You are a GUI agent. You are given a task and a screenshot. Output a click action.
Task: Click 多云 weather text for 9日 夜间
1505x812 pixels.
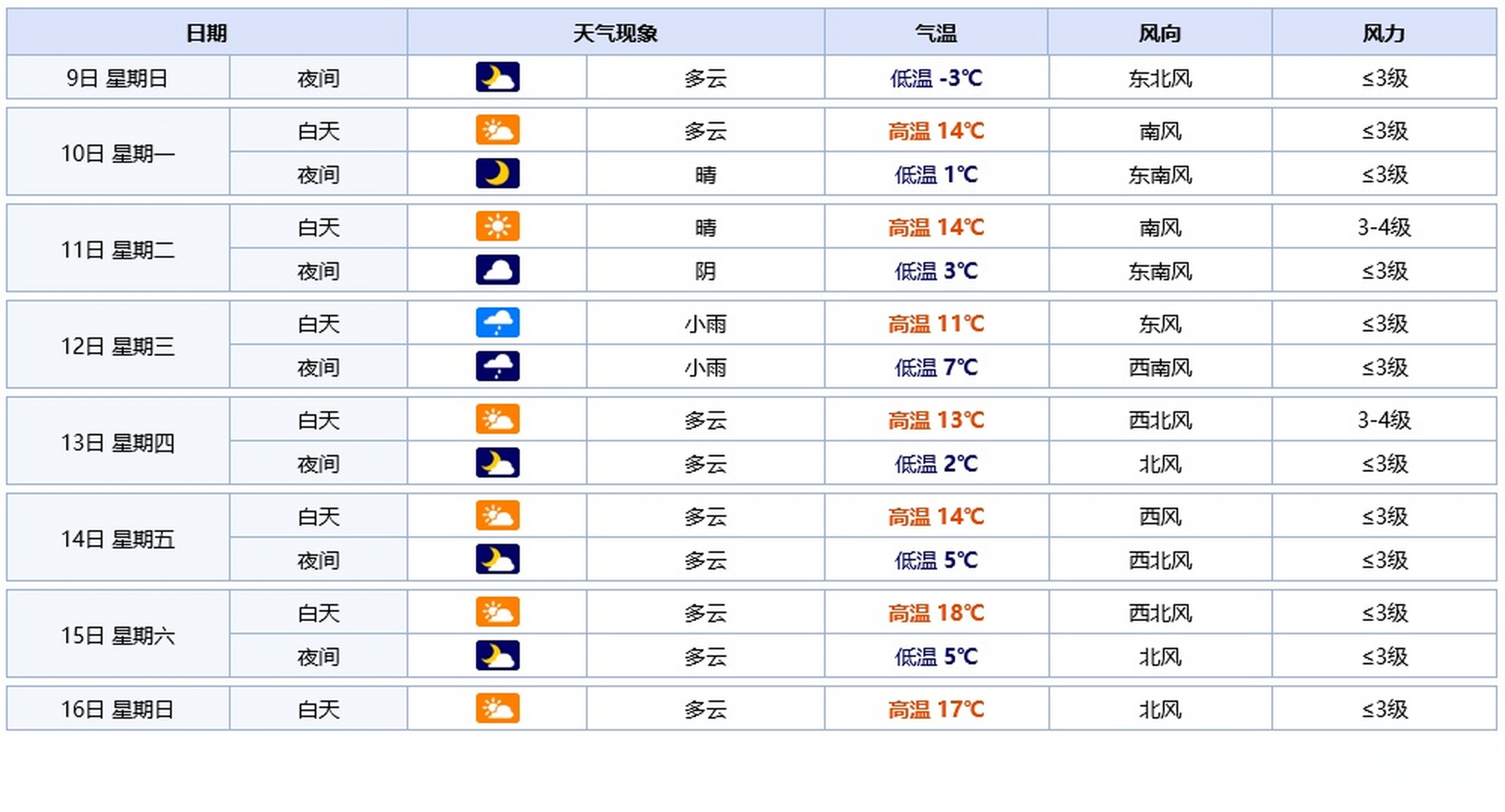click(706, 78)
